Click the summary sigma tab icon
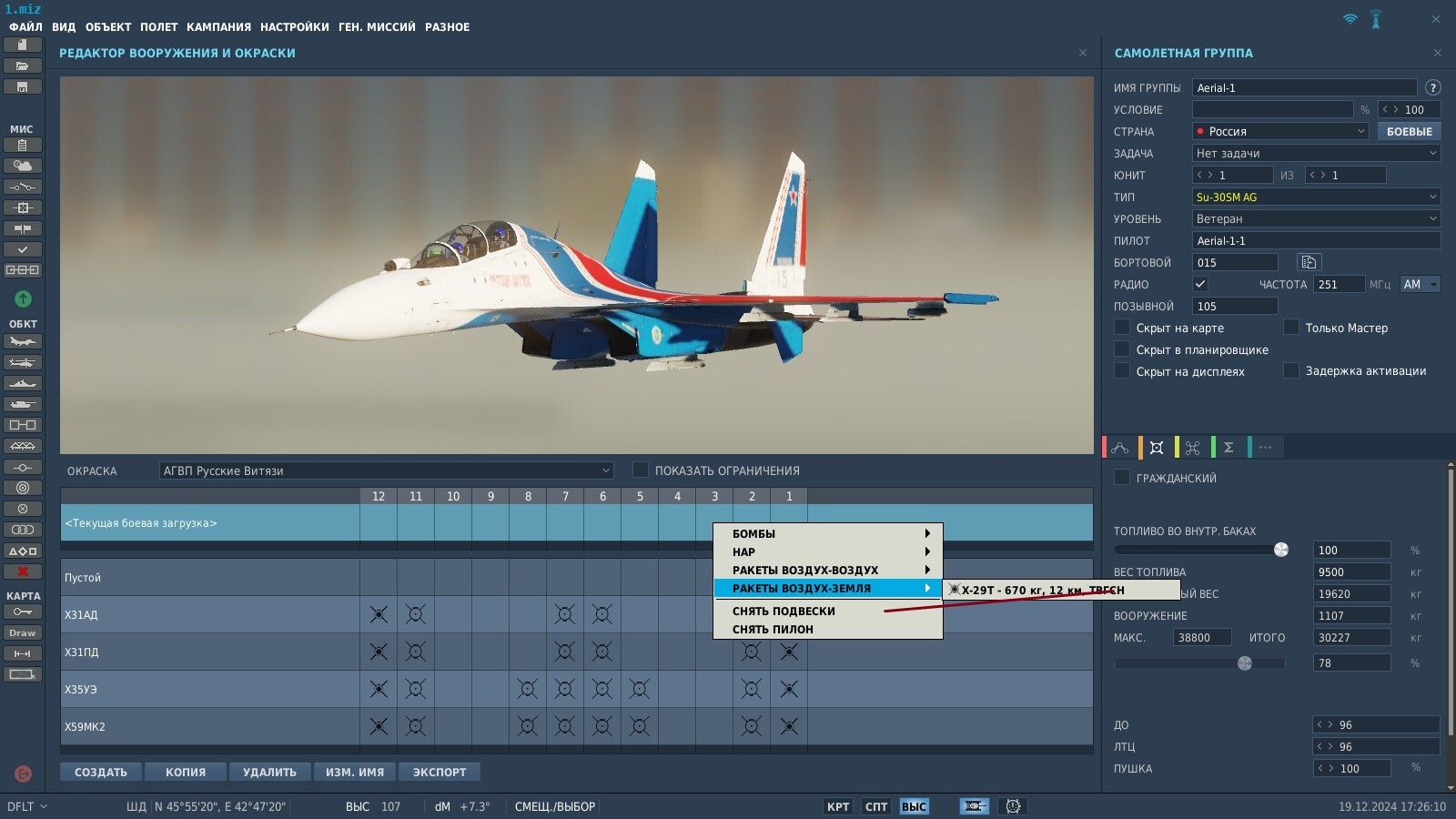The image size is (1456, 819). (x=1228, y=448)
